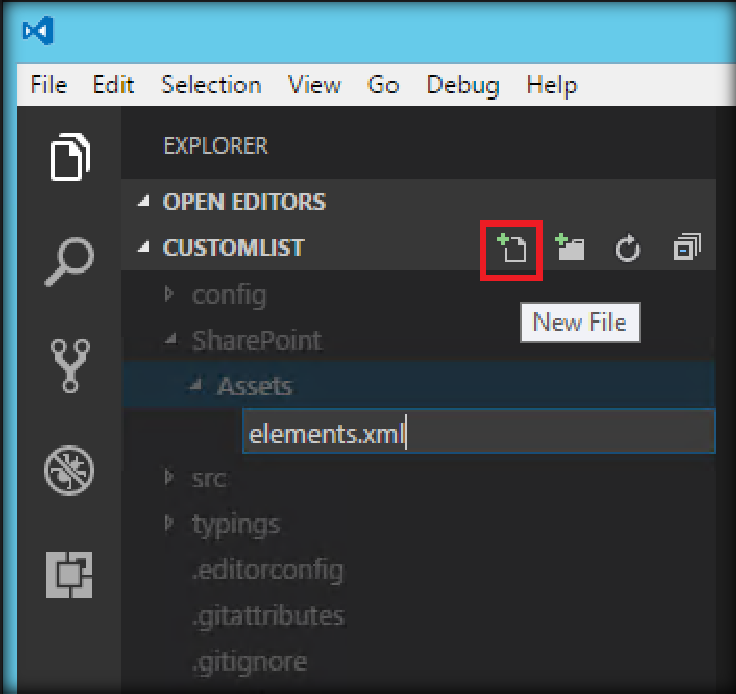Click the CUSTOMLIST header label

pos(233,248)
